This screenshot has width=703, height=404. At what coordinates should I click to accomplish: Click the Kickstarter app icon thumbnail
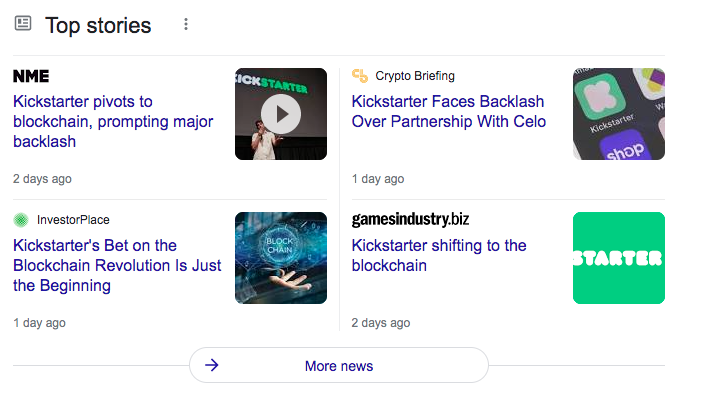pos(618,114)
